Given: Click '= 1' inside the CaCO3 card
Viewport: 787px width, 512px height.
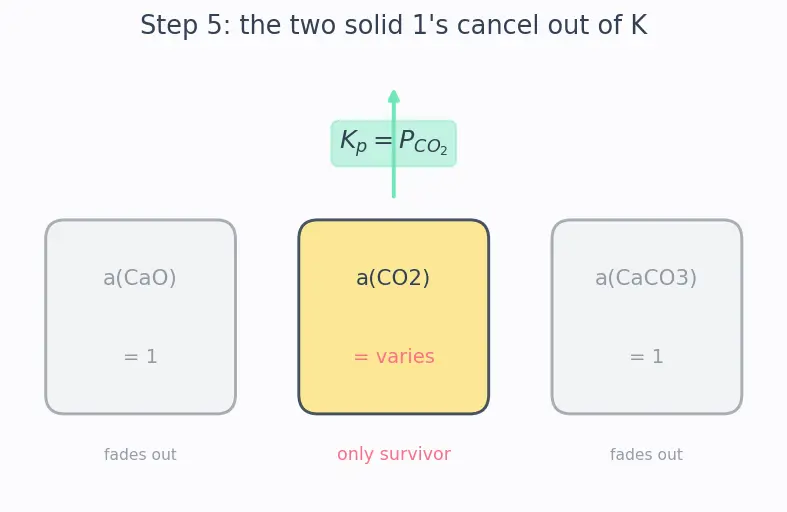Looking at the screenshot, I should tap(646, 357).
